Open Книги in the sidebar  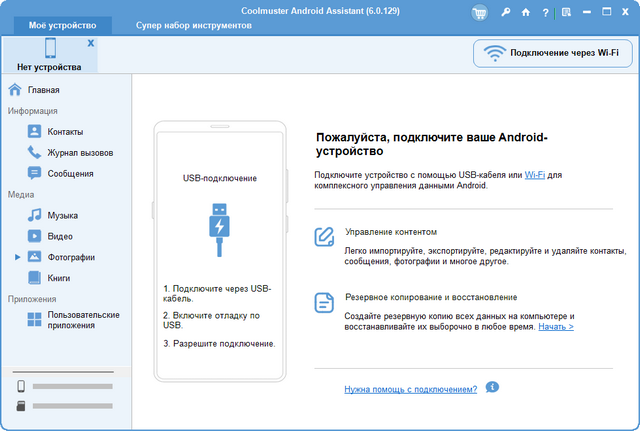tap(59, 278)
